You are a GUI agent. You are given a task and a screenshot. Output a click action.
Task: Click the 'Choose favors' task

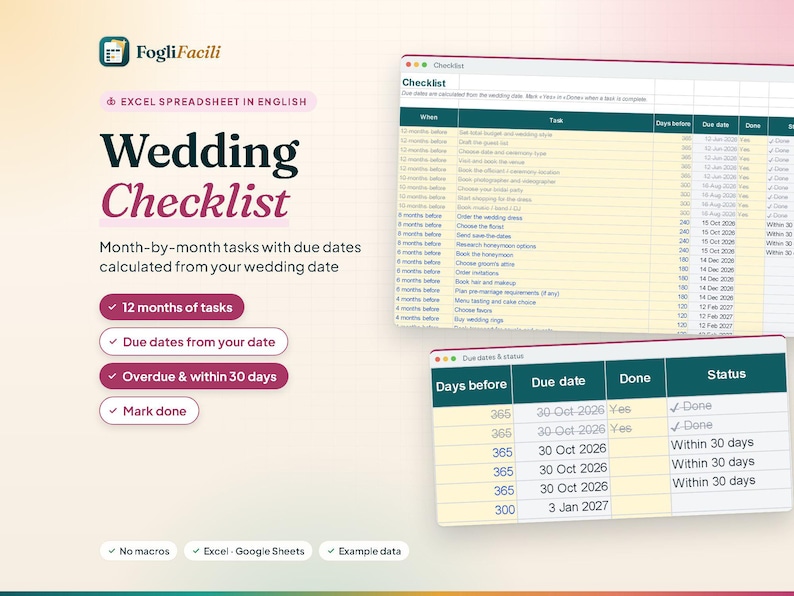[x=473, y=310]
